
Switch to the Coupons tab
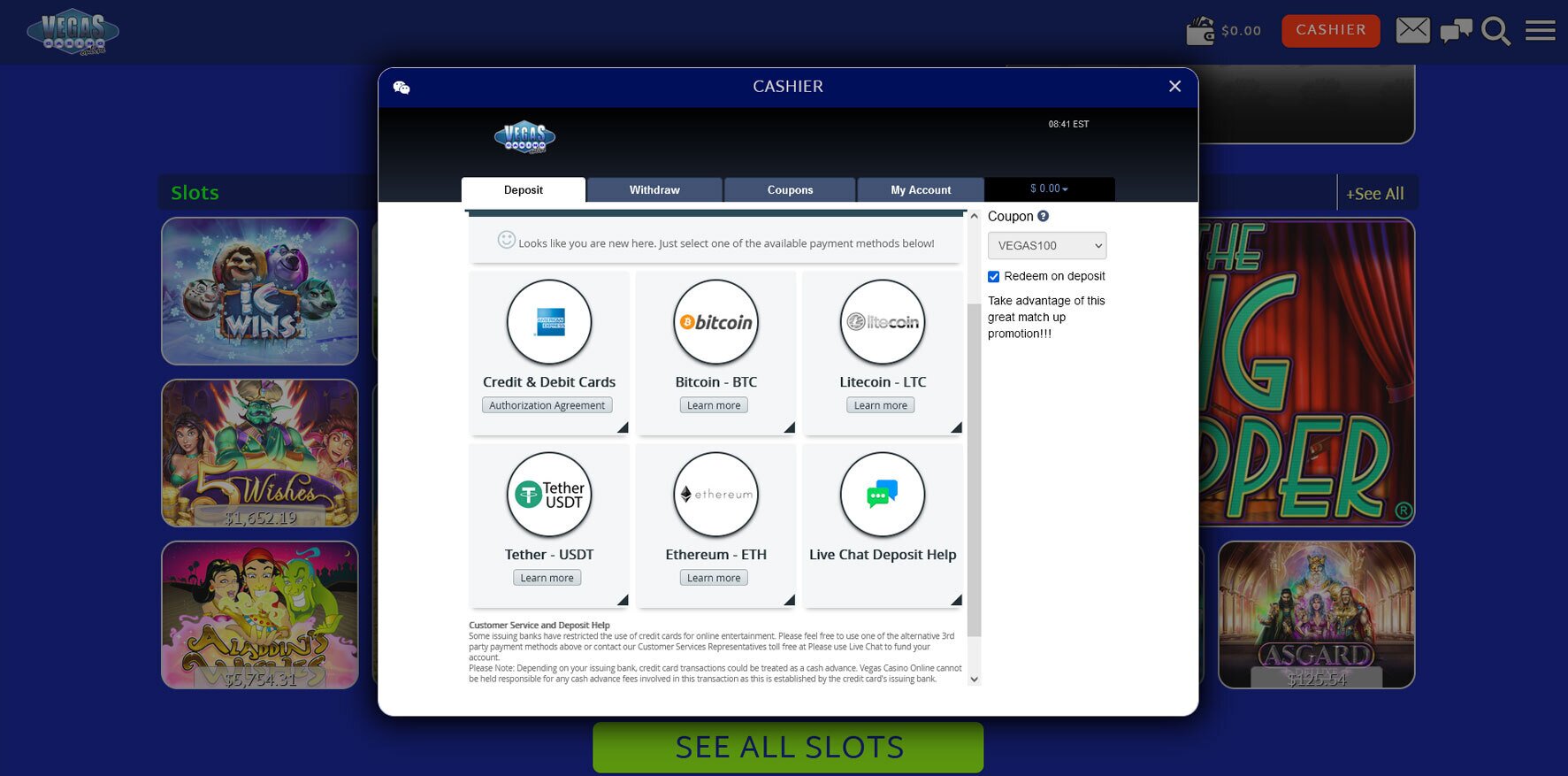[790, 189]
